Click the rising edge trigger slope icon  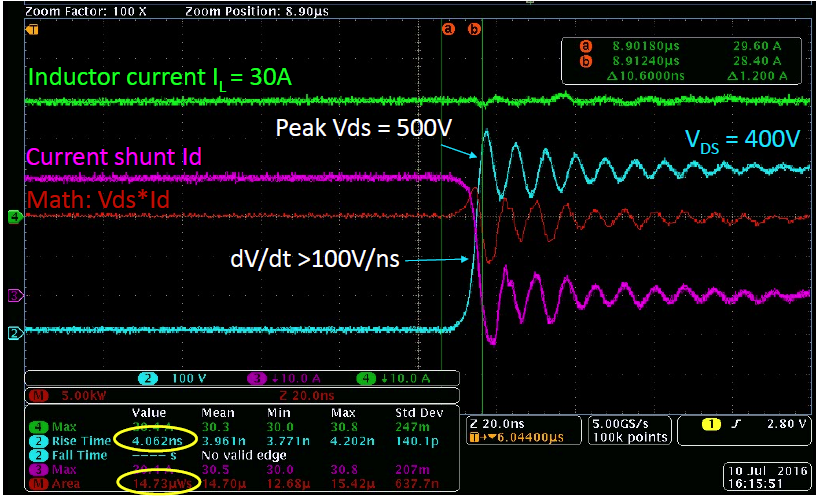coord(736,424)
